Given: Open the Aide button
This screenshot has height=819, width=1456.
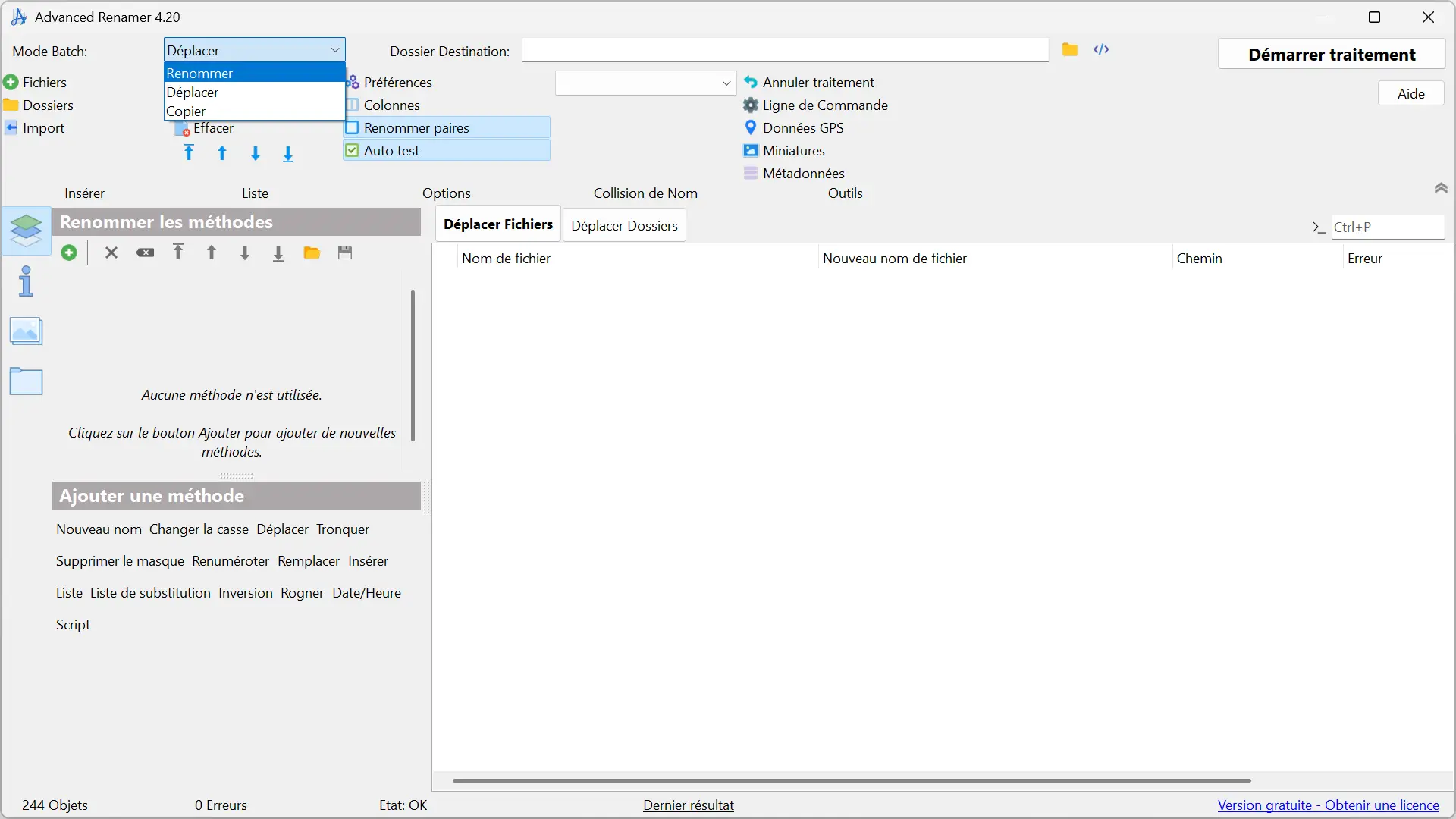Looking at the screenshot, I should [1410, 93].
